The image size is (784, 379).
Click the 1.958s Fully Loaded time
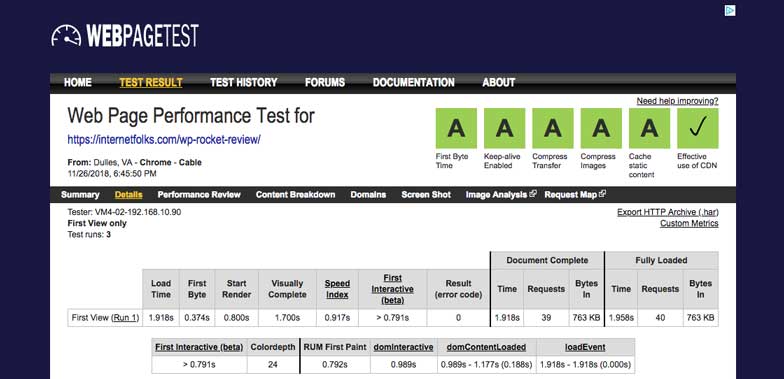(x=621, y=318)
